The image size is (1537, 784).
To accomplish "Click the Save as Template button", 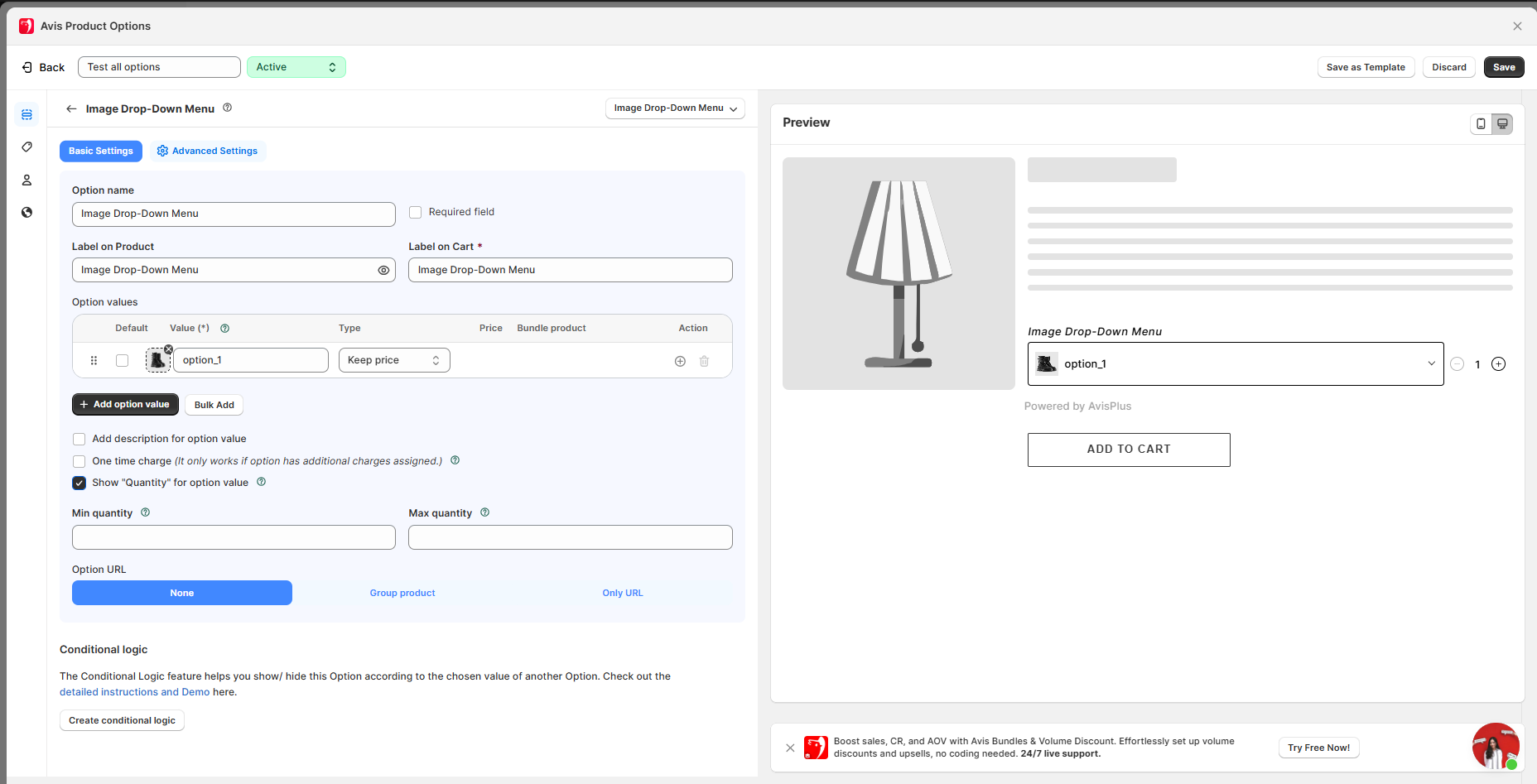I will pyautogui.click(x=1365, y=67).
